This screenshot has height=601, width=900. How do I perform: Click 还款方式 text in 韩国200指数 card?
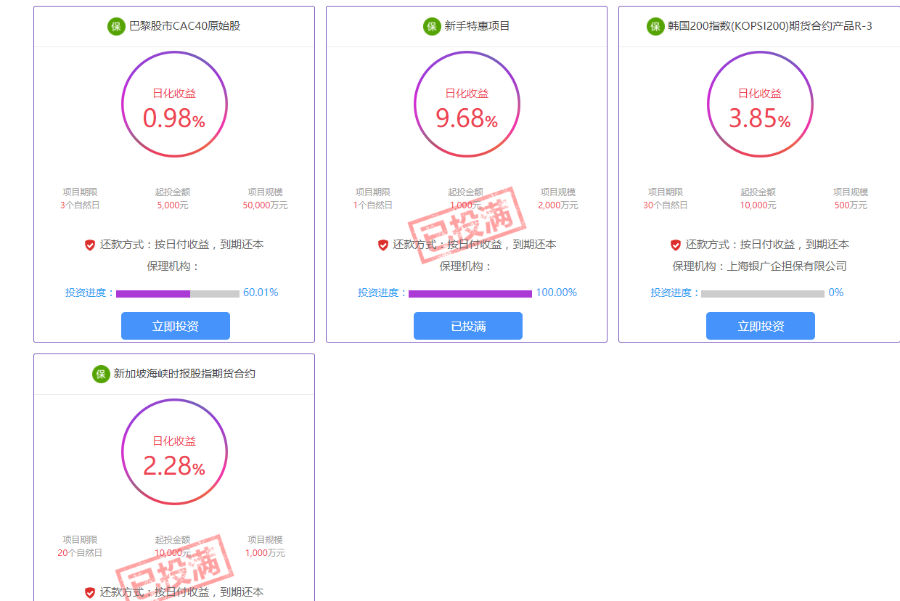tap(767, 245)
